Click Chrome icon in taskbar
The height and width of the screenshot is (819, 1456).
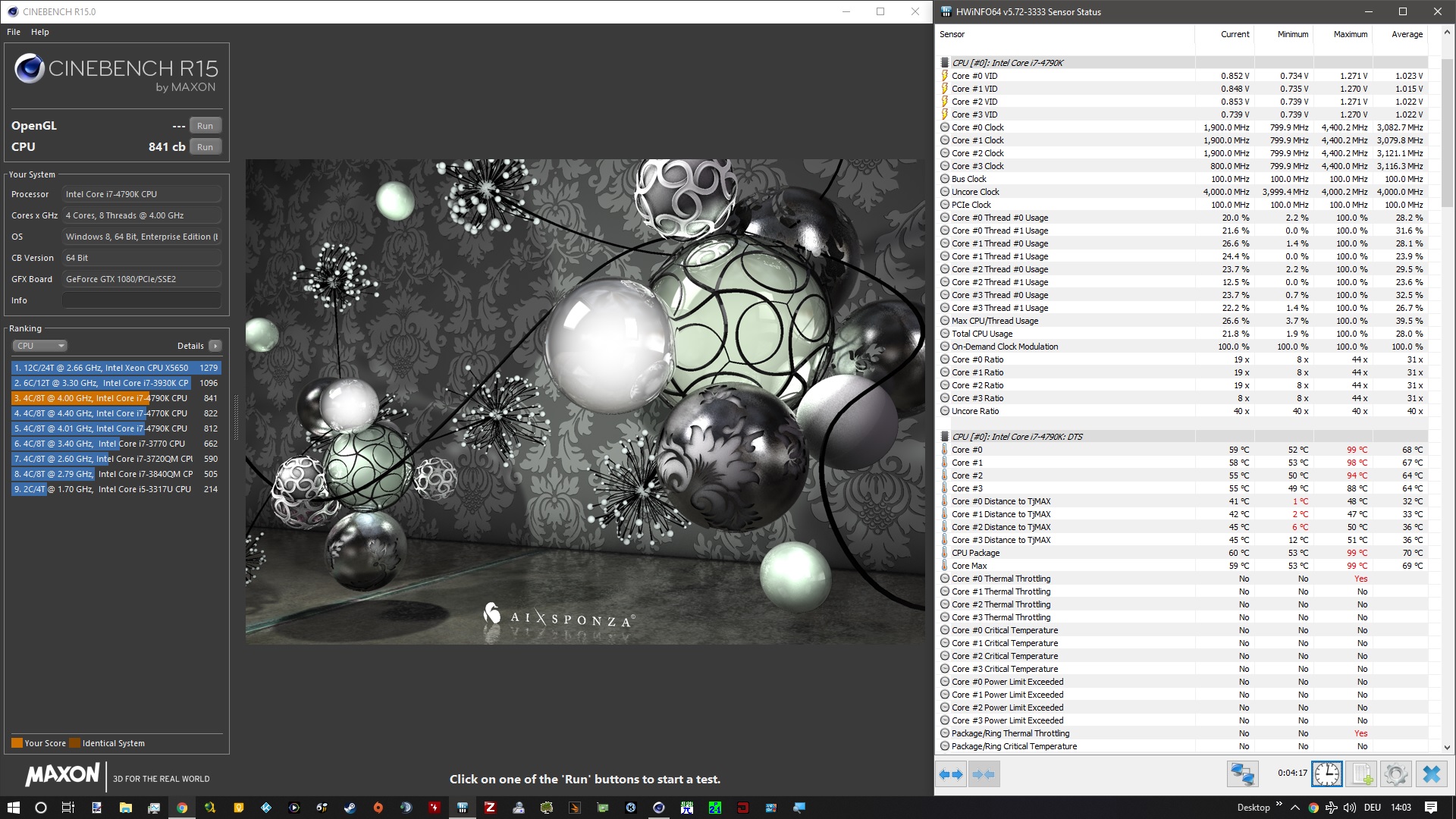coord(182,808)
